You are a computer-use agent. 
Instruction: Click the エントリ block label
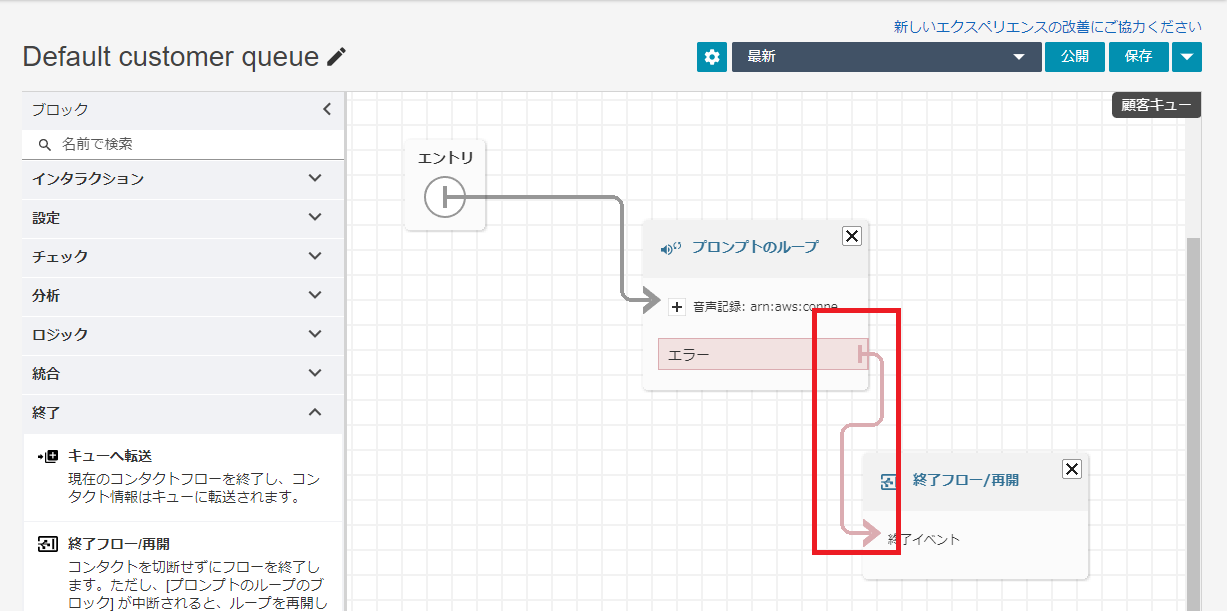(445, 157)
